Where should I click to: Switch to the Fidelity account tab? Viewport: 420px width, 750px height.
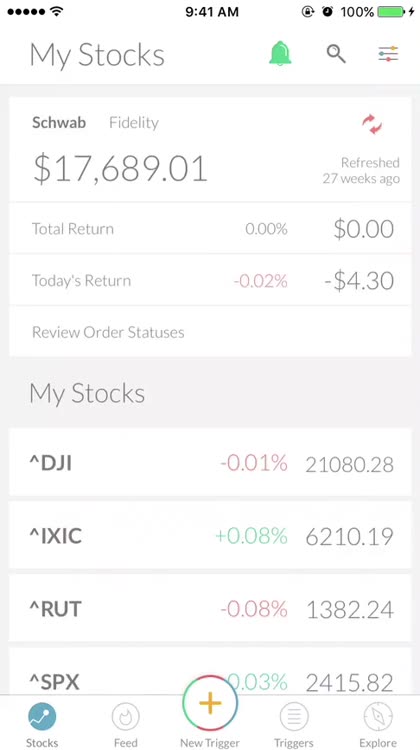[134, 123]
